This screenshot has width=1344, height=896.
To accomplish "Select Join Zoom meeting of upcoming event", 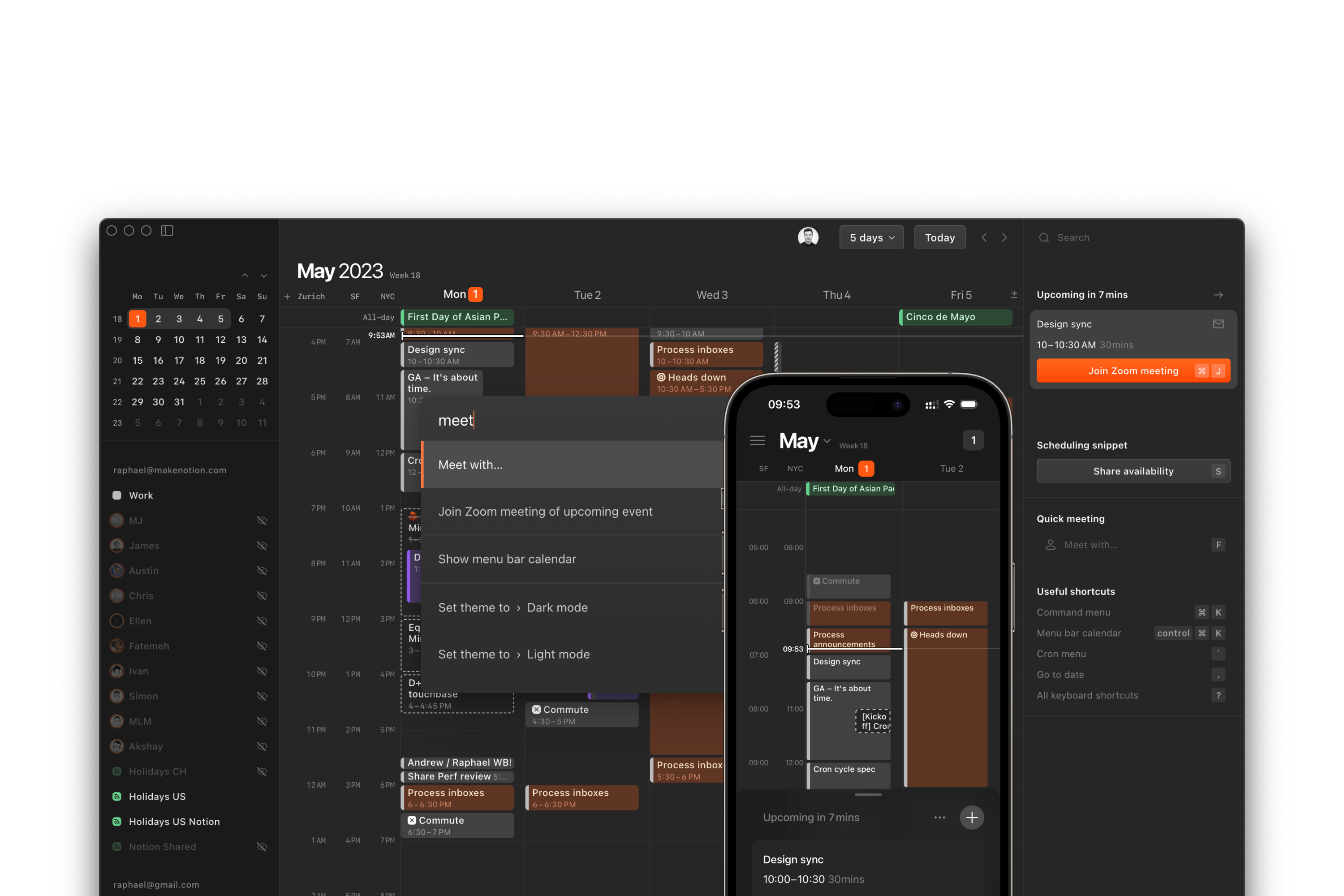I will 573,512.
